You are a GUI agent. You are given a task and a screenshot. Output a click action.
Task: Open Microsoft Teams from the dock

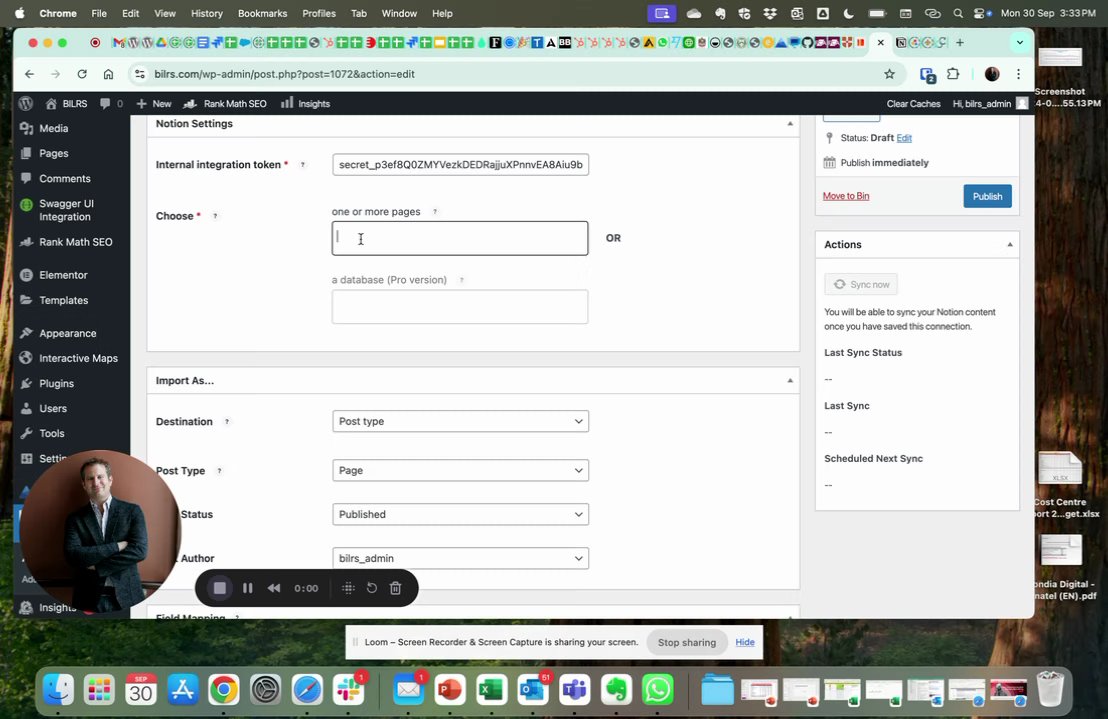(574, 690)
